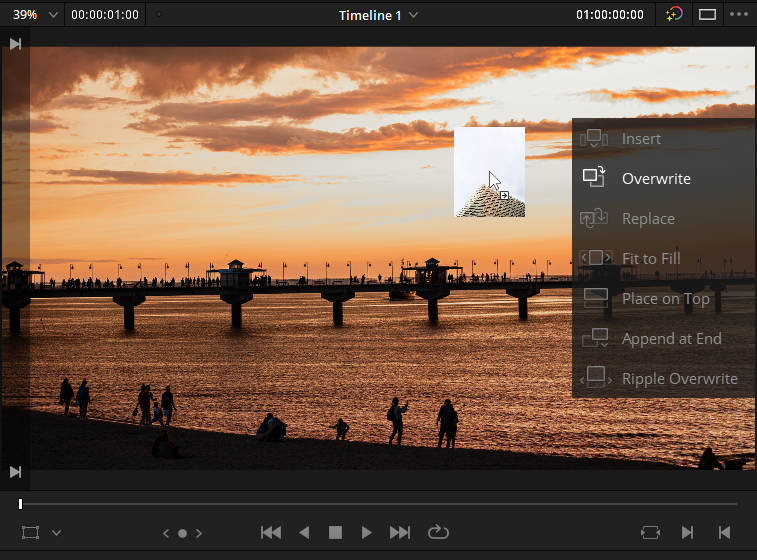
Task: Open the viewer options three-dot menu
Action: coord(738,14)
